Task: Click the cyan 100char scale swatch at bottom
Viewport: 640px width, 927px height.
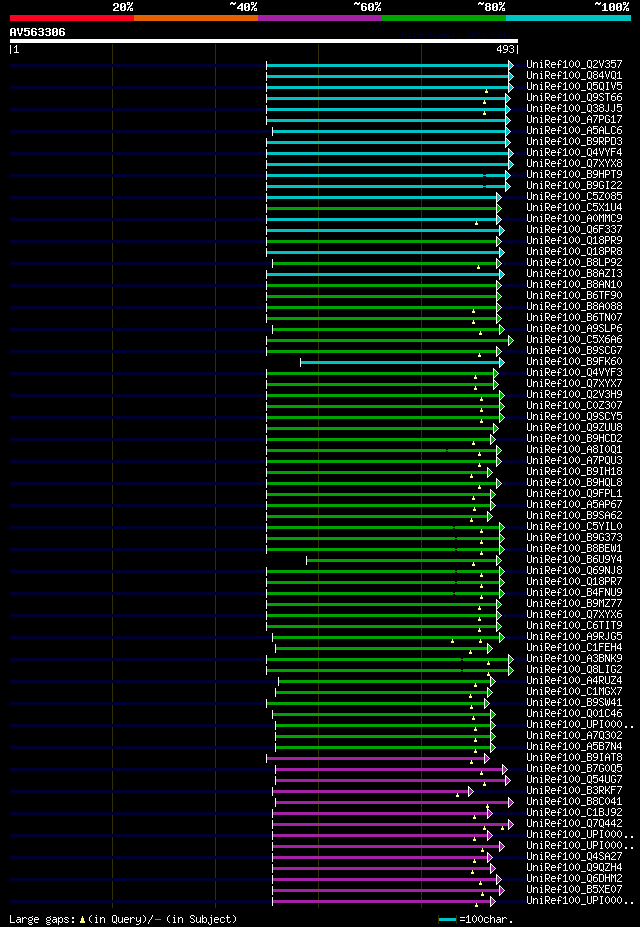Action: [447, 920]
